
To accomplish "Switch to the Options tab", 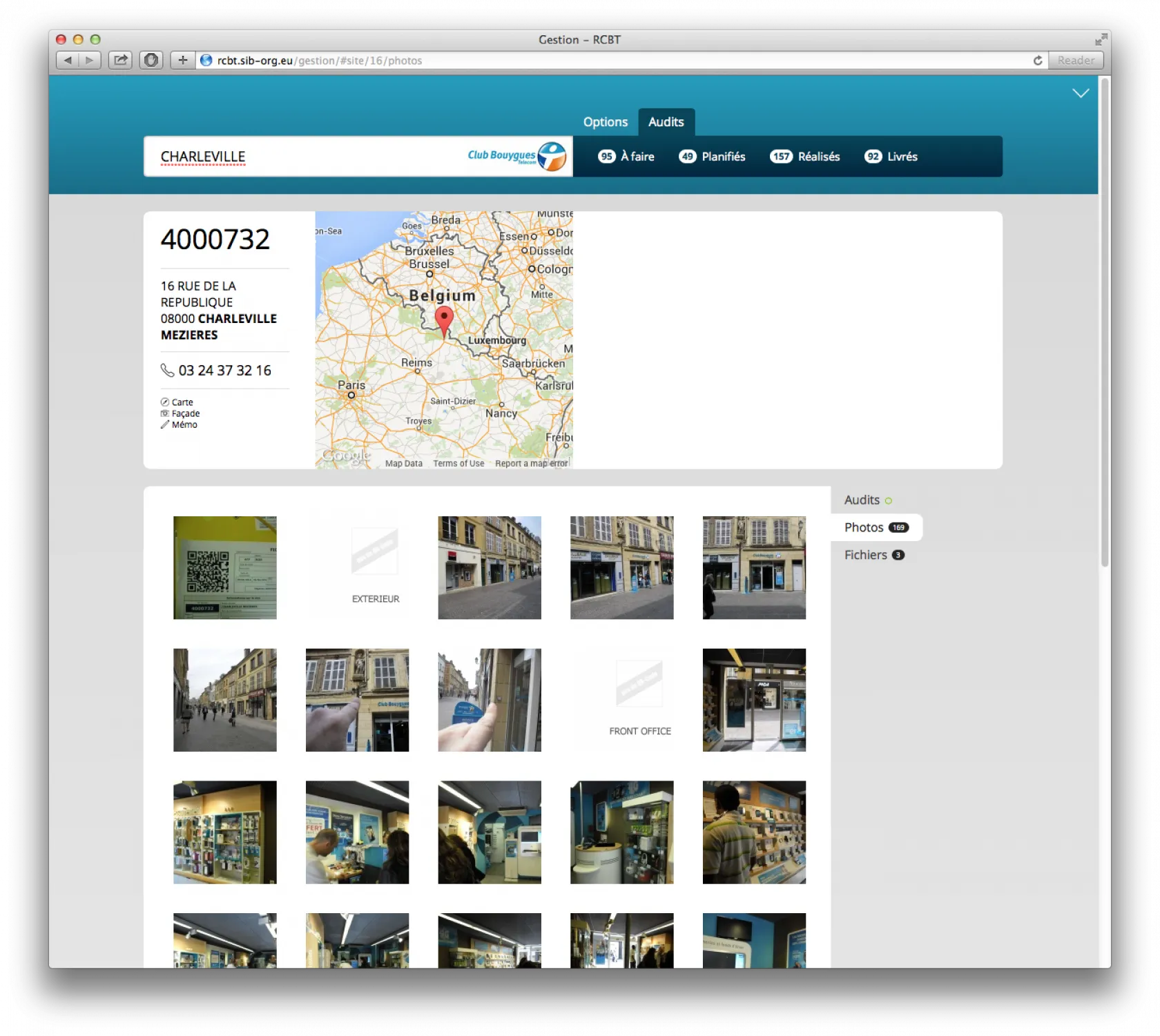I will point(605,122).
